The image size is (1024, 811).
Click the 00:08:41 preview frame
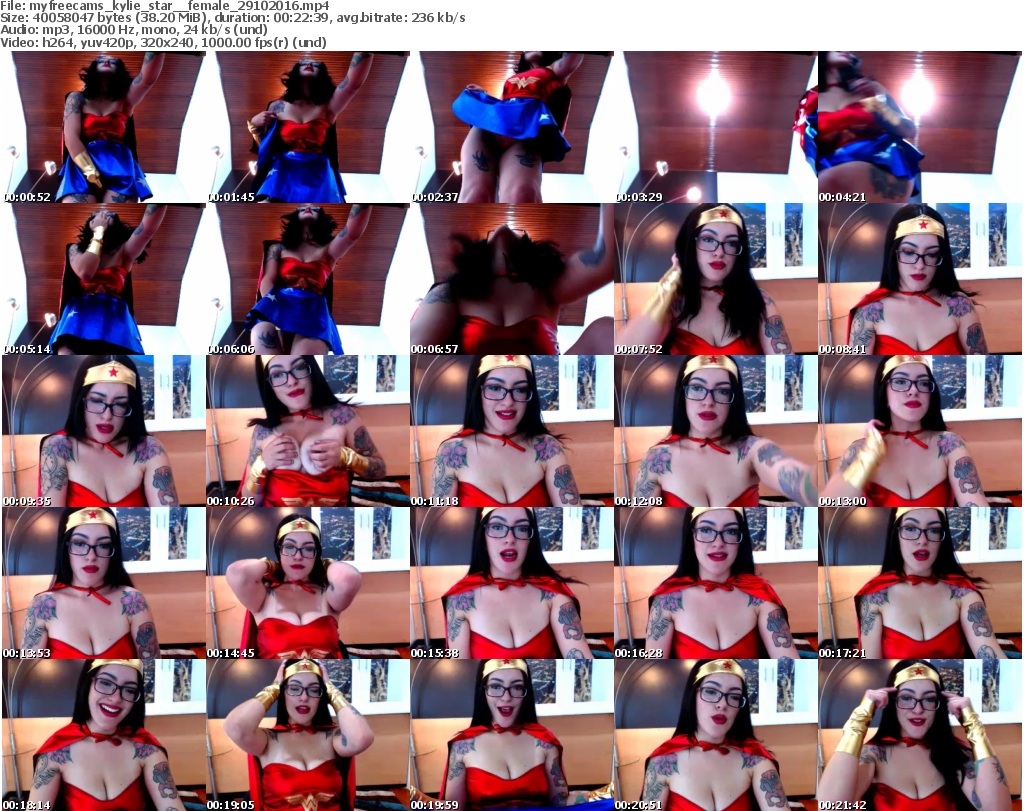click(920, 279)
